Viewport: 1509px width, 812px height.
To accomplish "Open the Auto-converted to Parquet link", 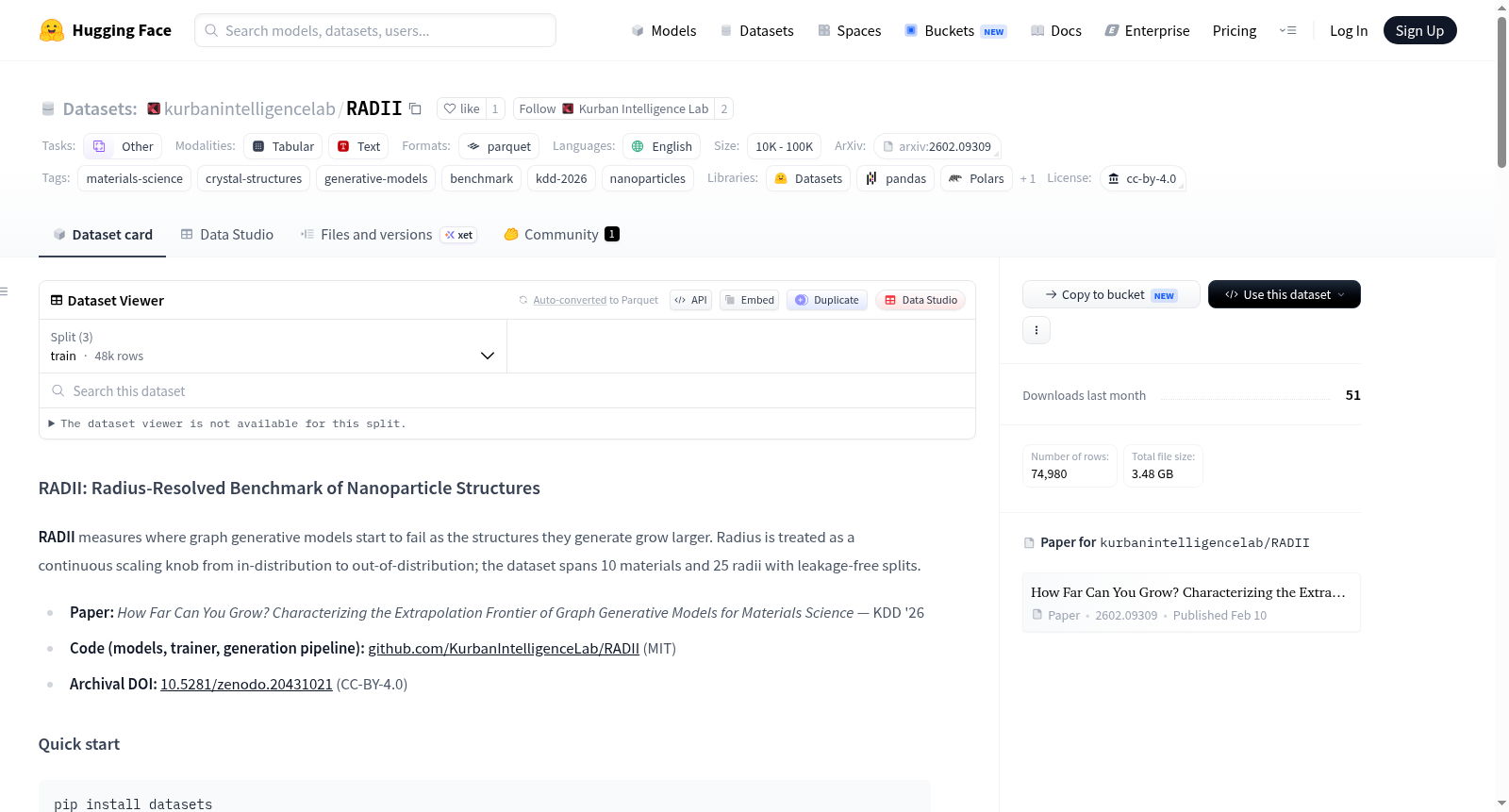I will (x=589, y=300).
